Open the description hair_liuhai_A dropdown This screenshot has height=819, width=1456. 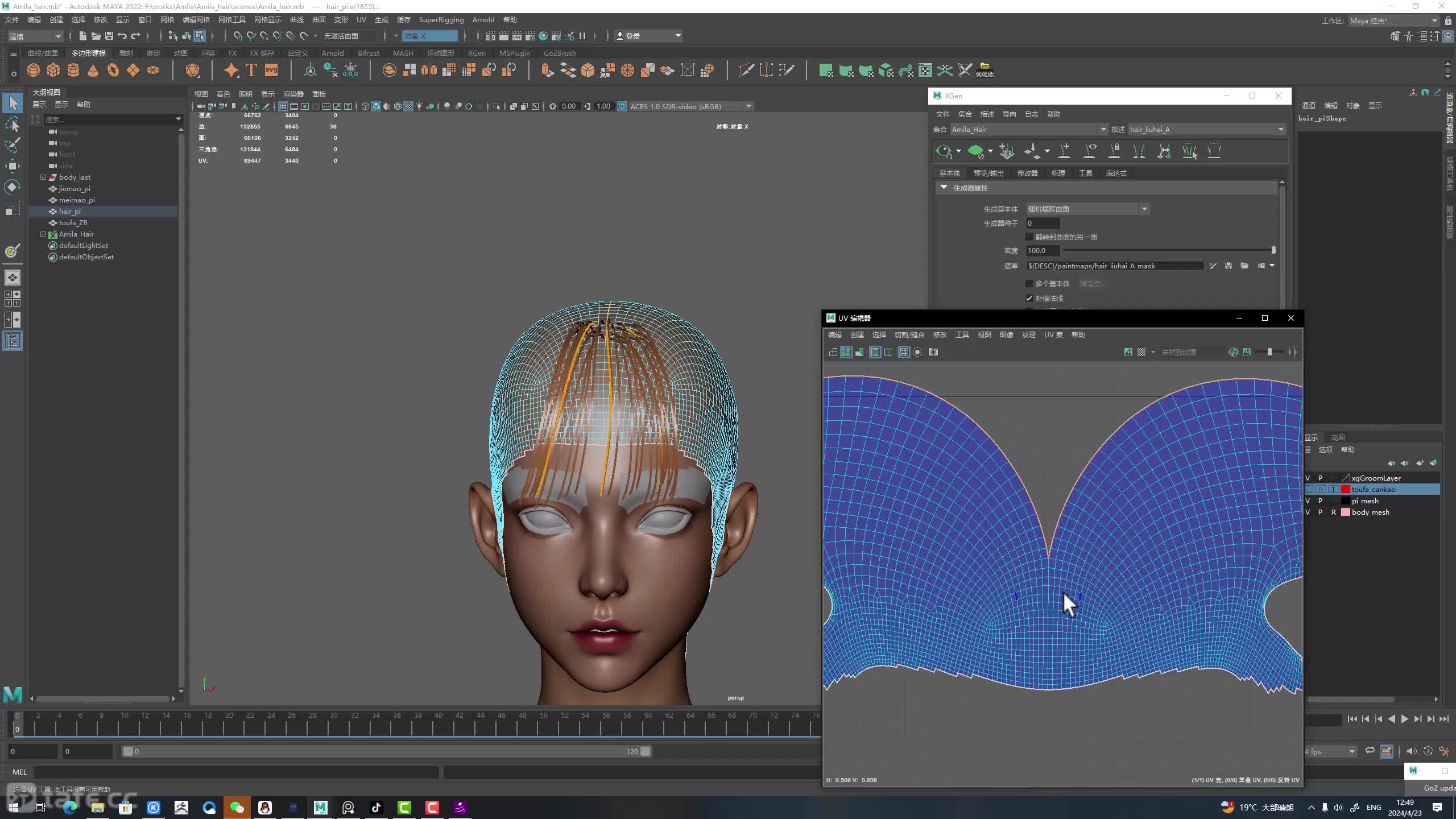pos(1207,130)
